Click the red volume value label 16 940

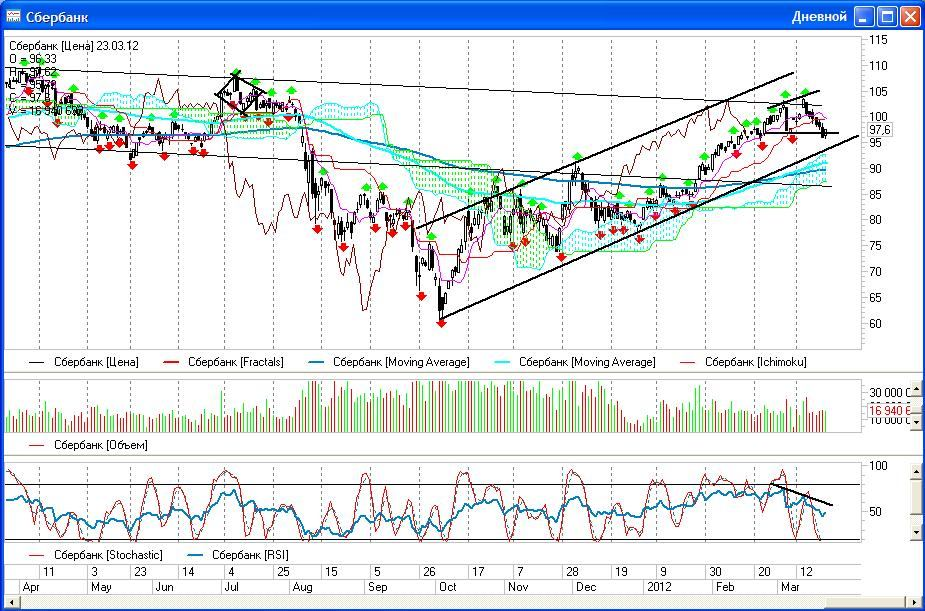click(890, 410)
